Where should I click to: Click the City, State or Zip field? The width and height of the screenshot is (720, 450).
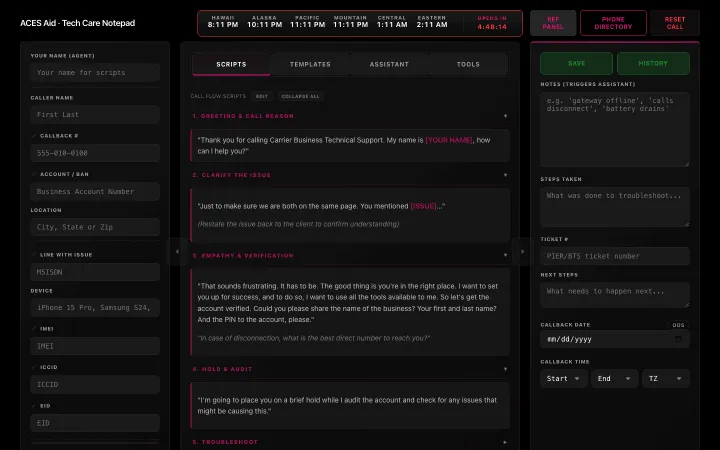(95, 227)
